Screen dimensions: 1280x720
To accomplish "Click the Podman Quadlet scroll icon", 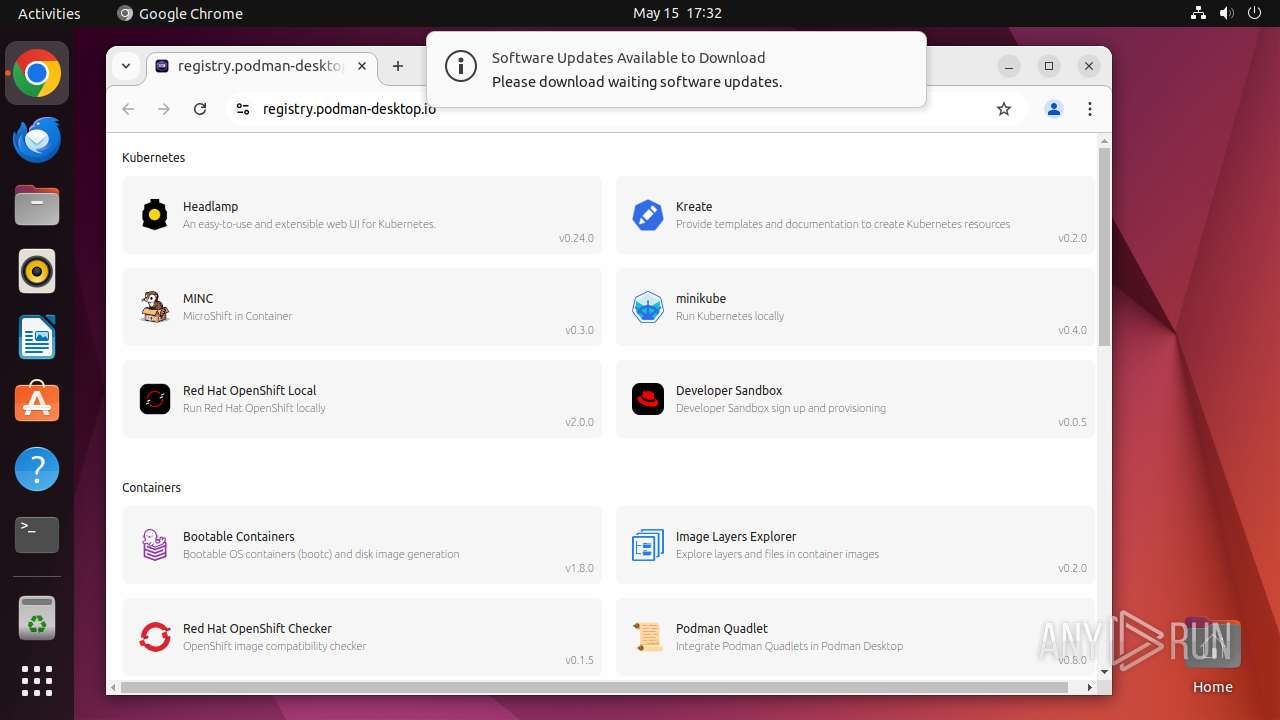I will (648, 637).
